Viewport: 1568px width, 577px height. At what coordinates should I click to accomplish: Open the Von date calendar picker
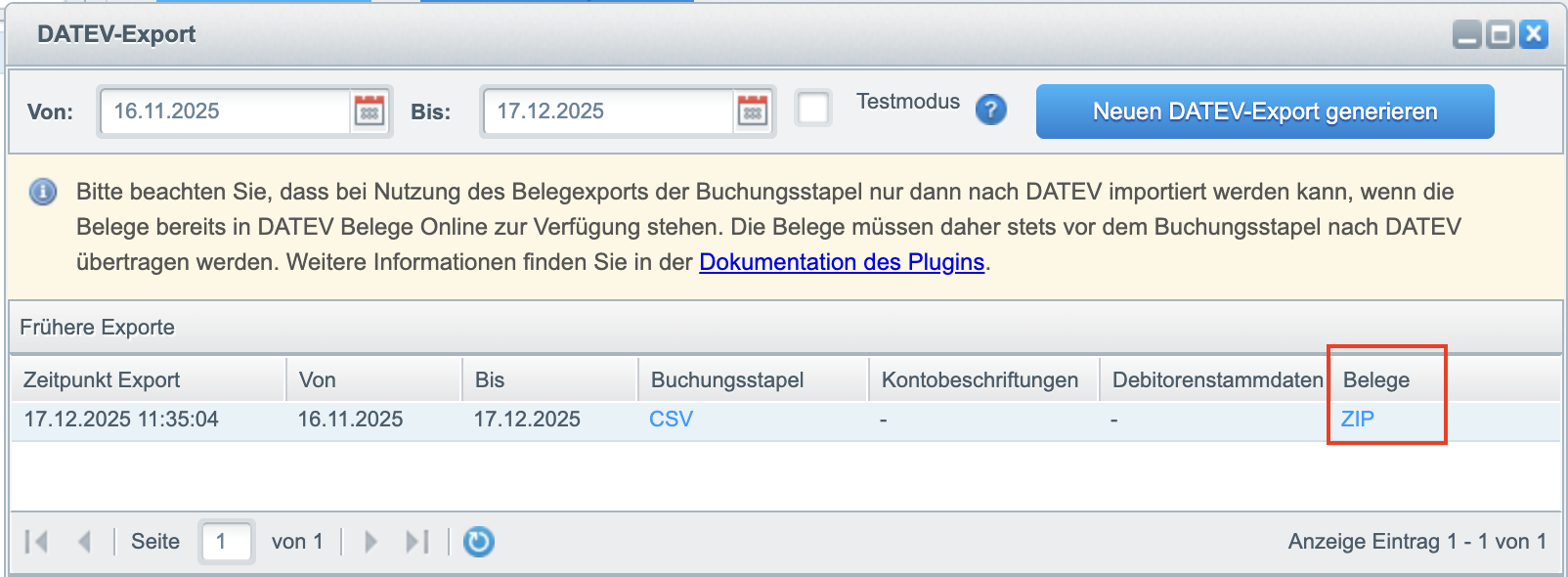tap(369, 111)
